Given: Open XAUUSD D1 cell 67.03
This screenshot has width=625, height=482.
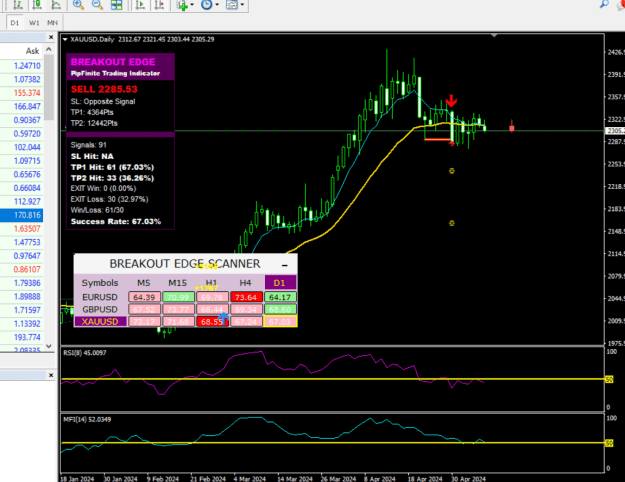Looking at the screenshot, I should [x=280, y=321].
